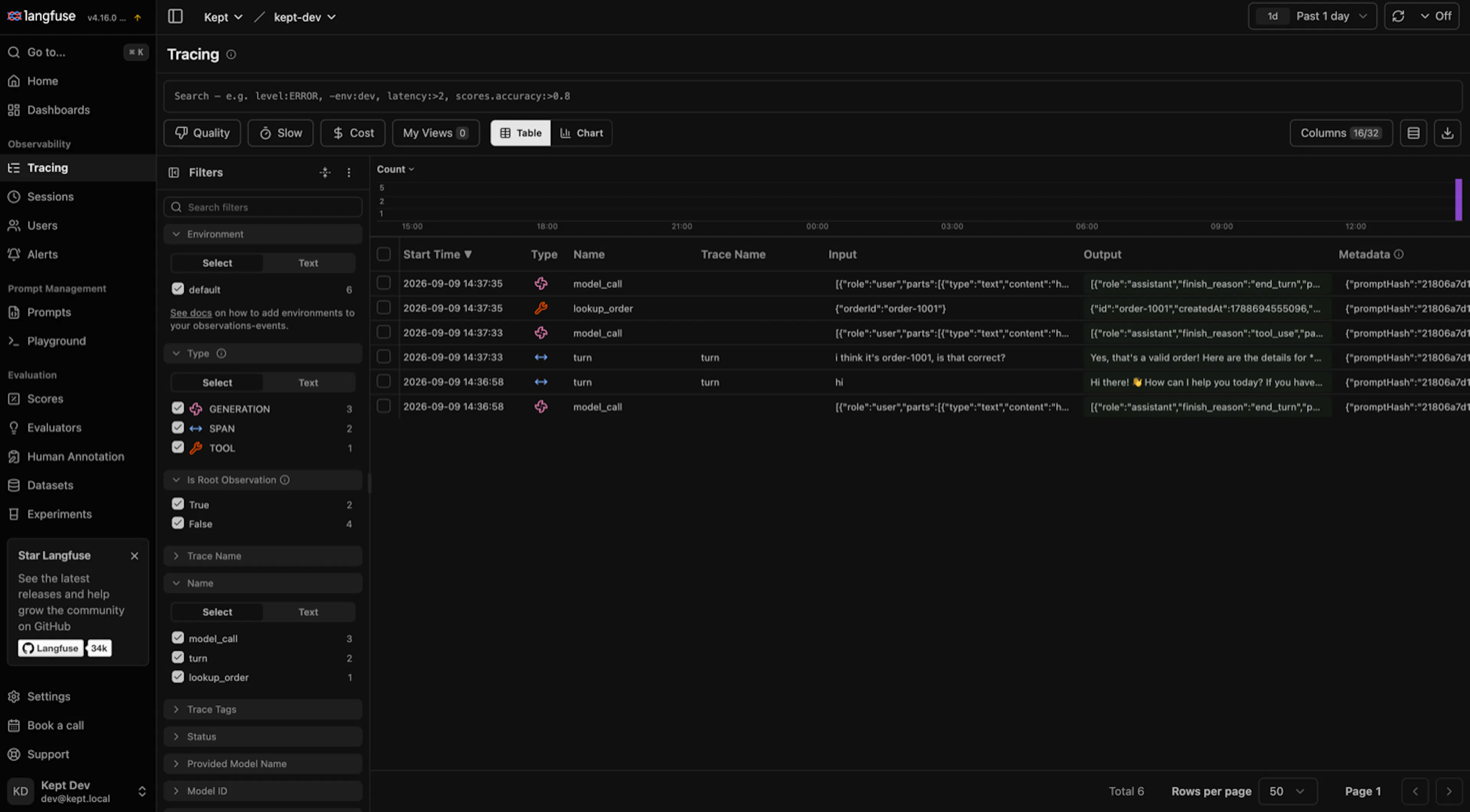Click the generation icon on 14:37:33 model_call row

(541, 333)
